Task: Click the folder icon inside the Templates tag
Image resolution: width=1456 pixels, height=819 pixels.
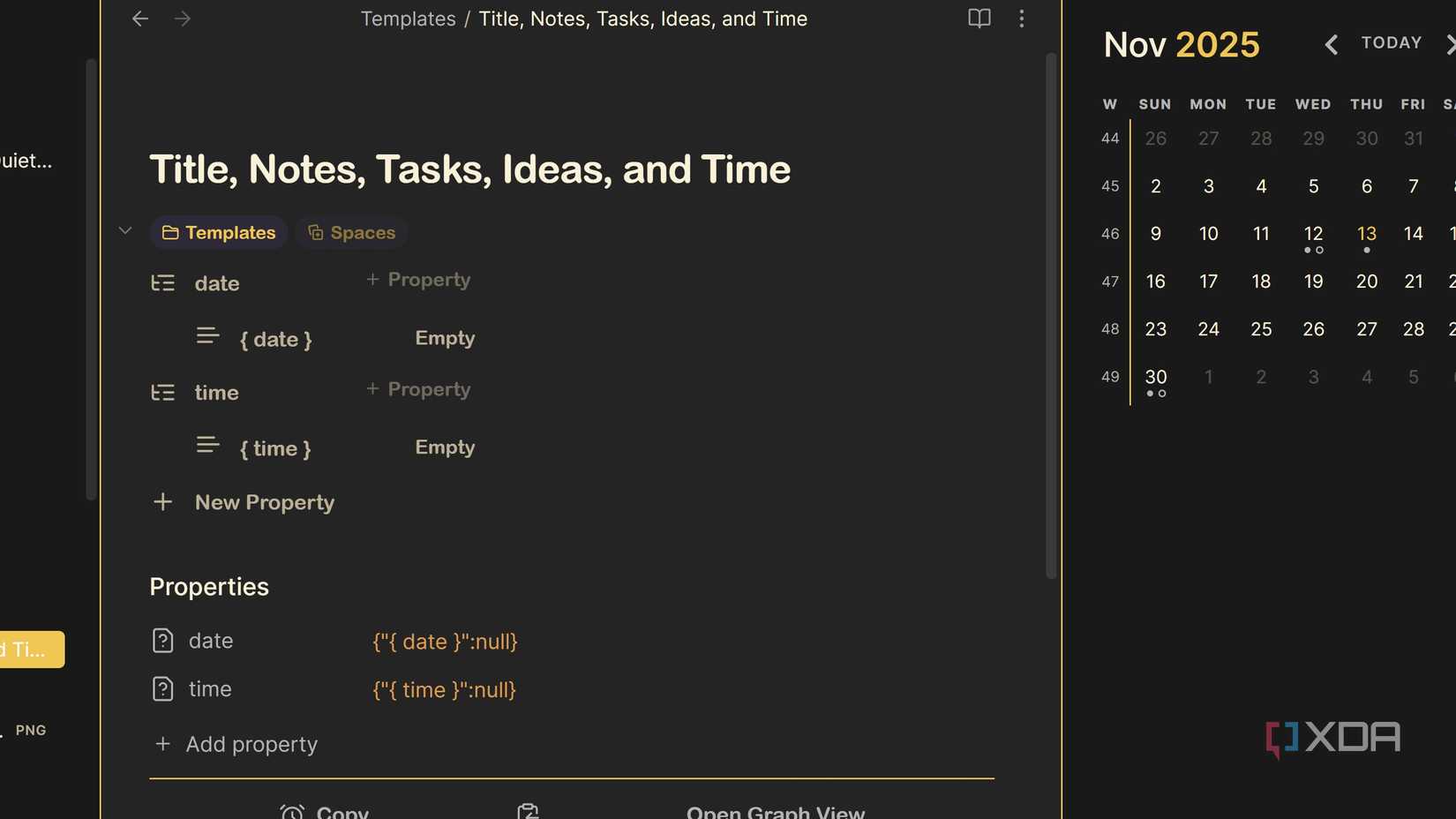Action: click(170, 232)
